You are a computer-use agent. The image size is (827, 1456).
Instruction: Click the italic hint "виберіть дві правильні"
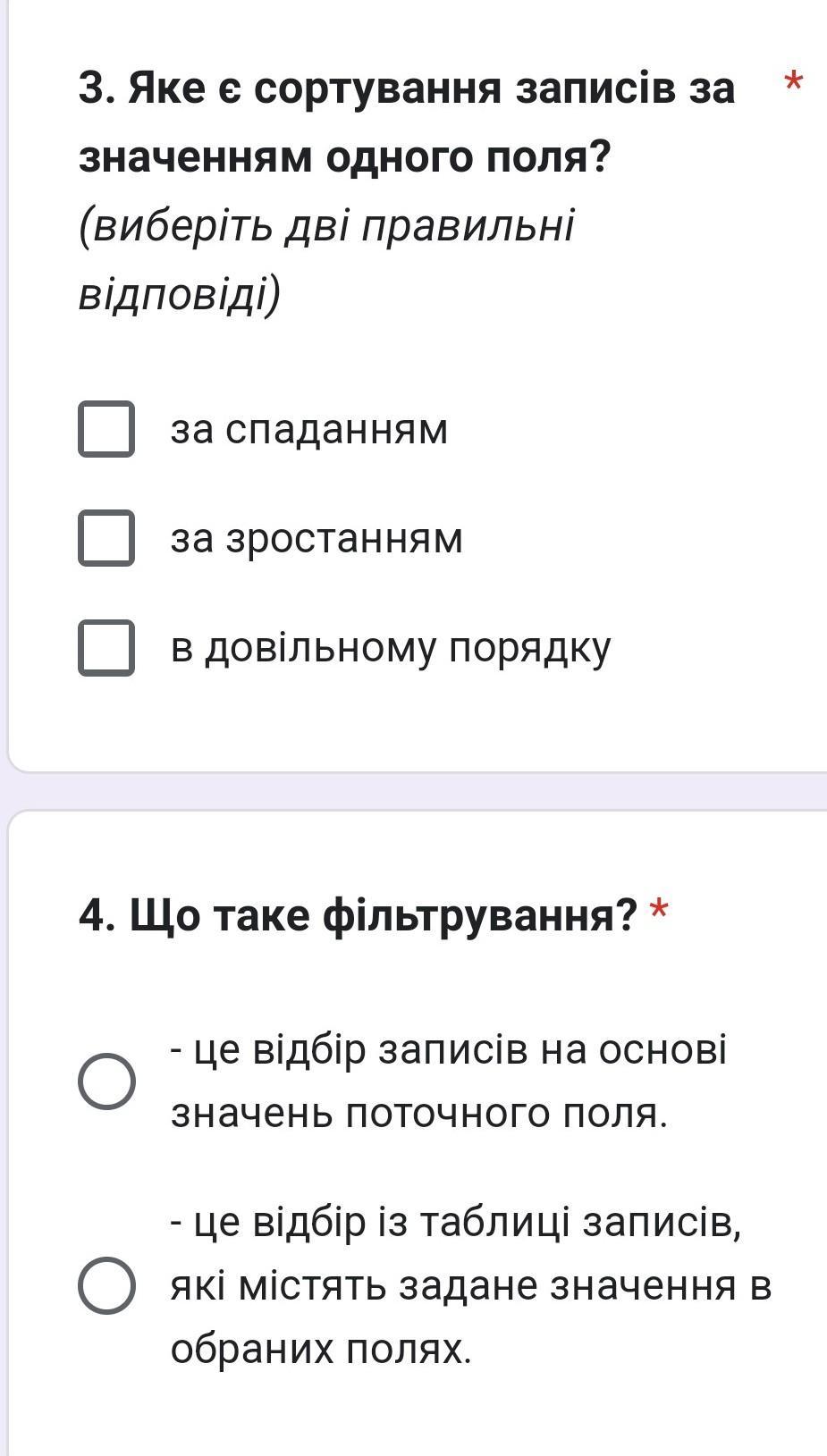point(326,227)
